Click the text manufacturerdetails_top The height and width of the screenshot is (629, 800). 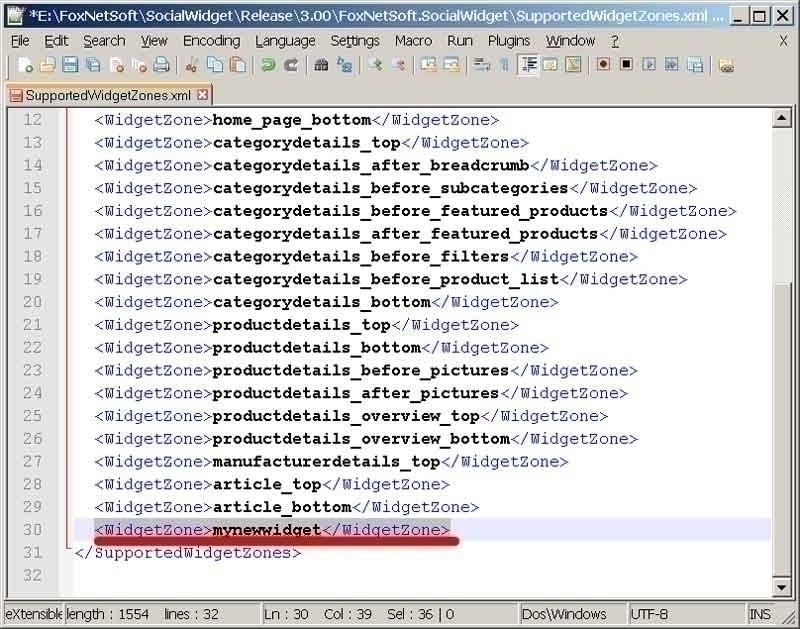click(327, 462)
